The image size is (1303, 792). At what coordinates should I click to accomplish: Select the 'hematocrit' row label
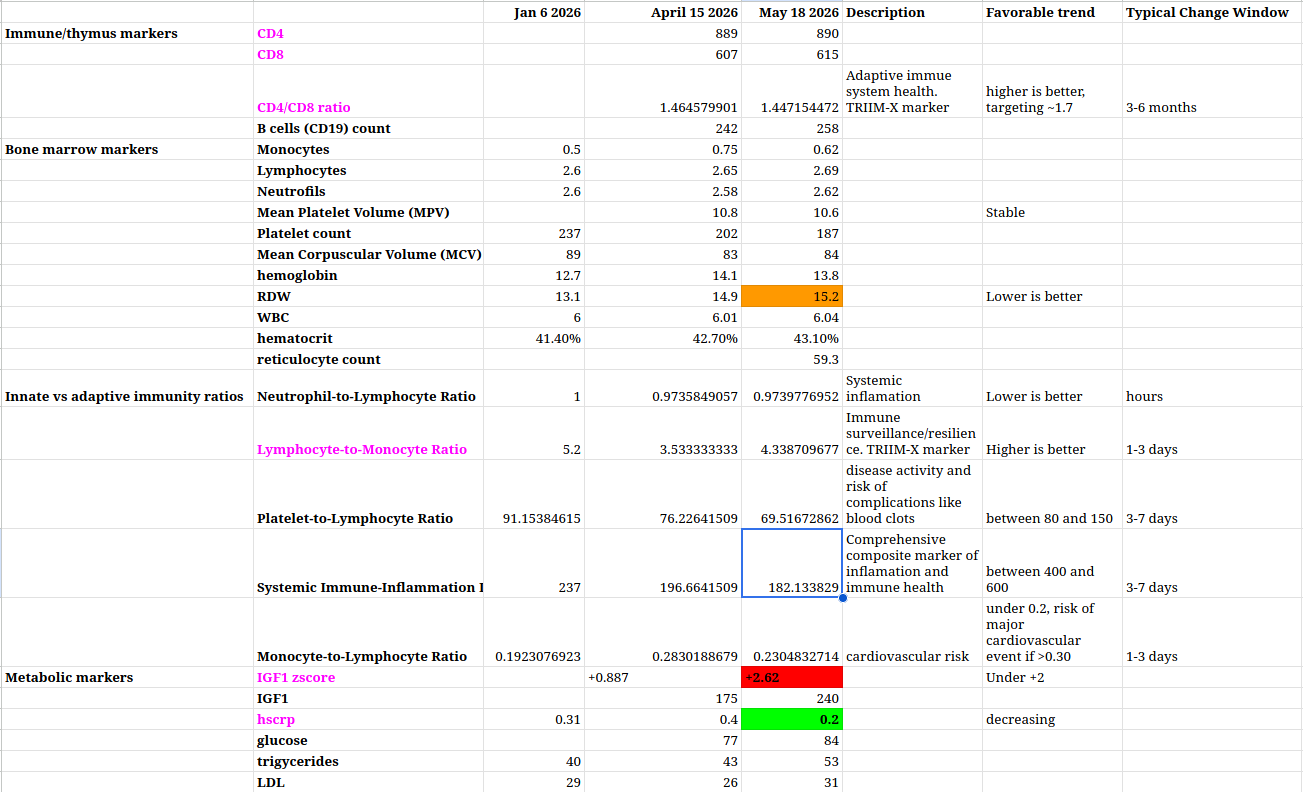[x=368, y=338]
